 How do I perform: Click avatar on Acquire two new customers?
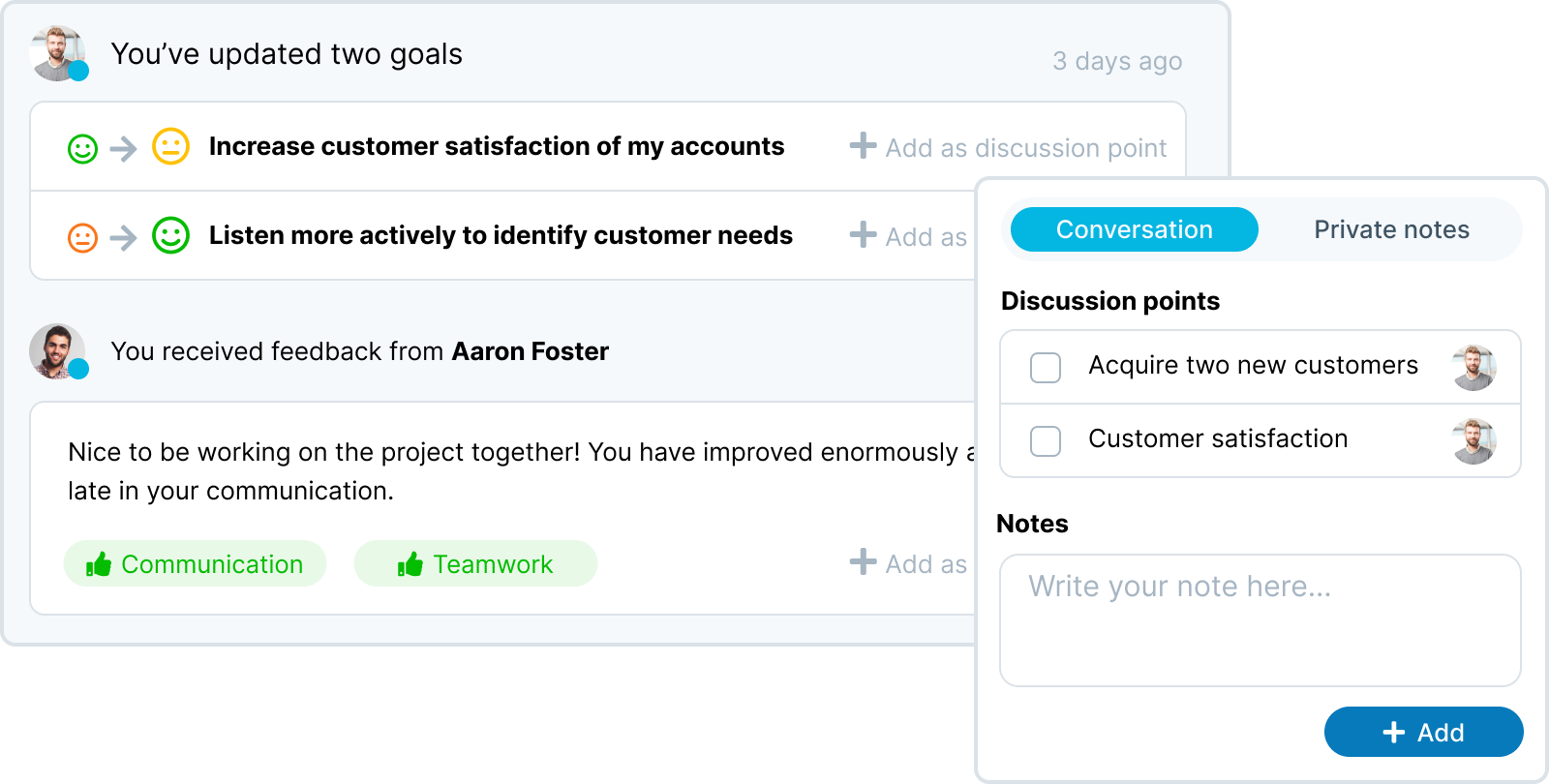[x=1473, y=367]
